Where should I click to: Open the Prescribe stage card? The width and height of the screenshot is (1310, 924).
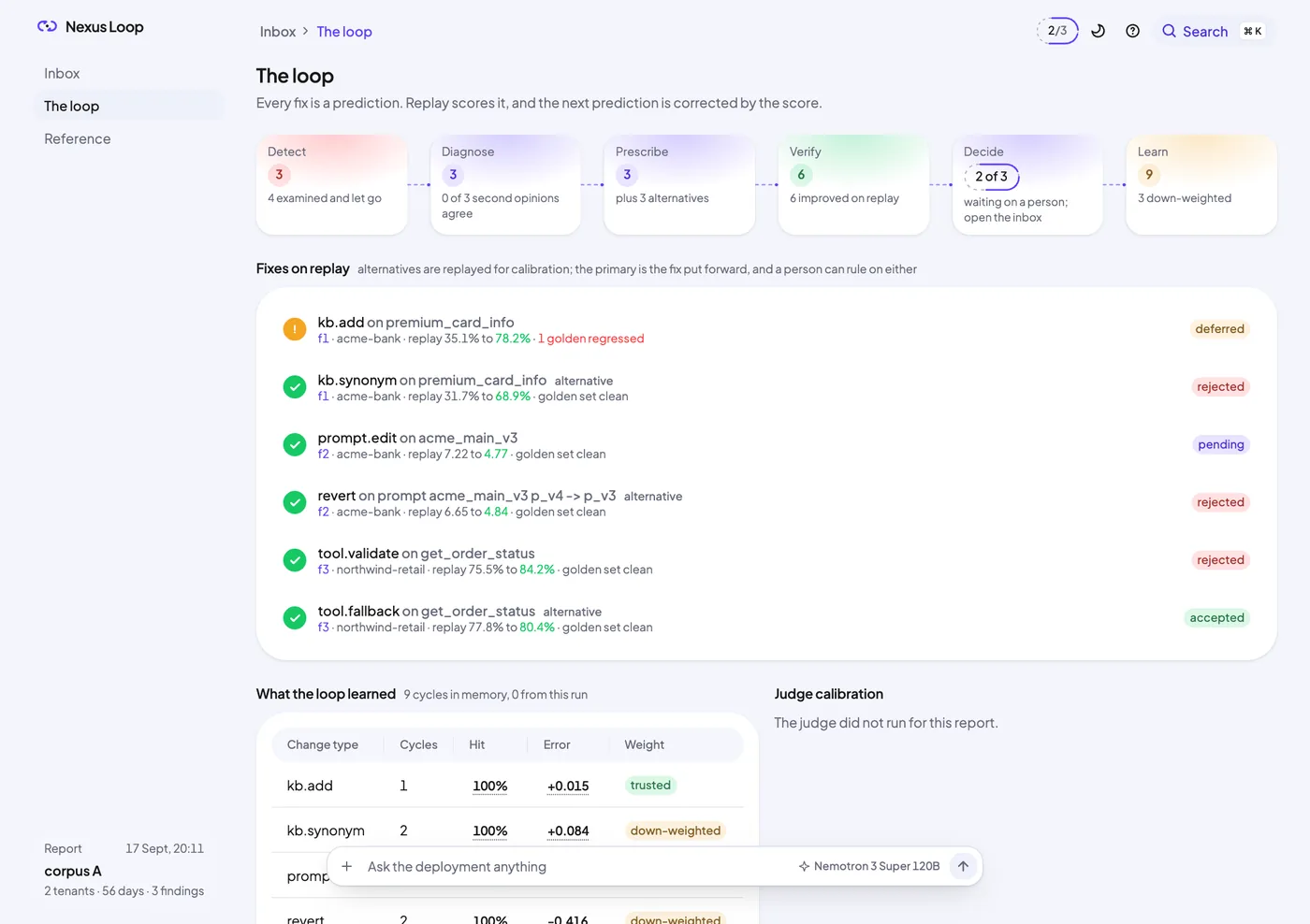click(x=679, y=184)
